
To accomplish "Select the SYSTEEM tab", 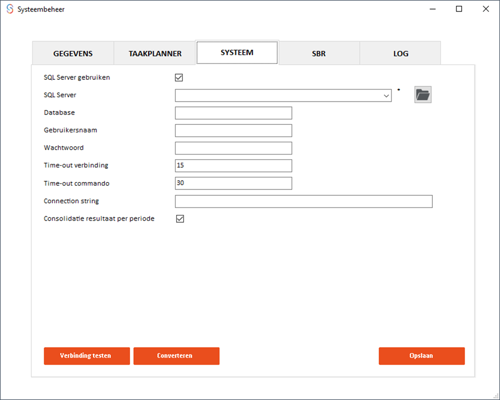I will pyautogui.click(x=237, y=52).
